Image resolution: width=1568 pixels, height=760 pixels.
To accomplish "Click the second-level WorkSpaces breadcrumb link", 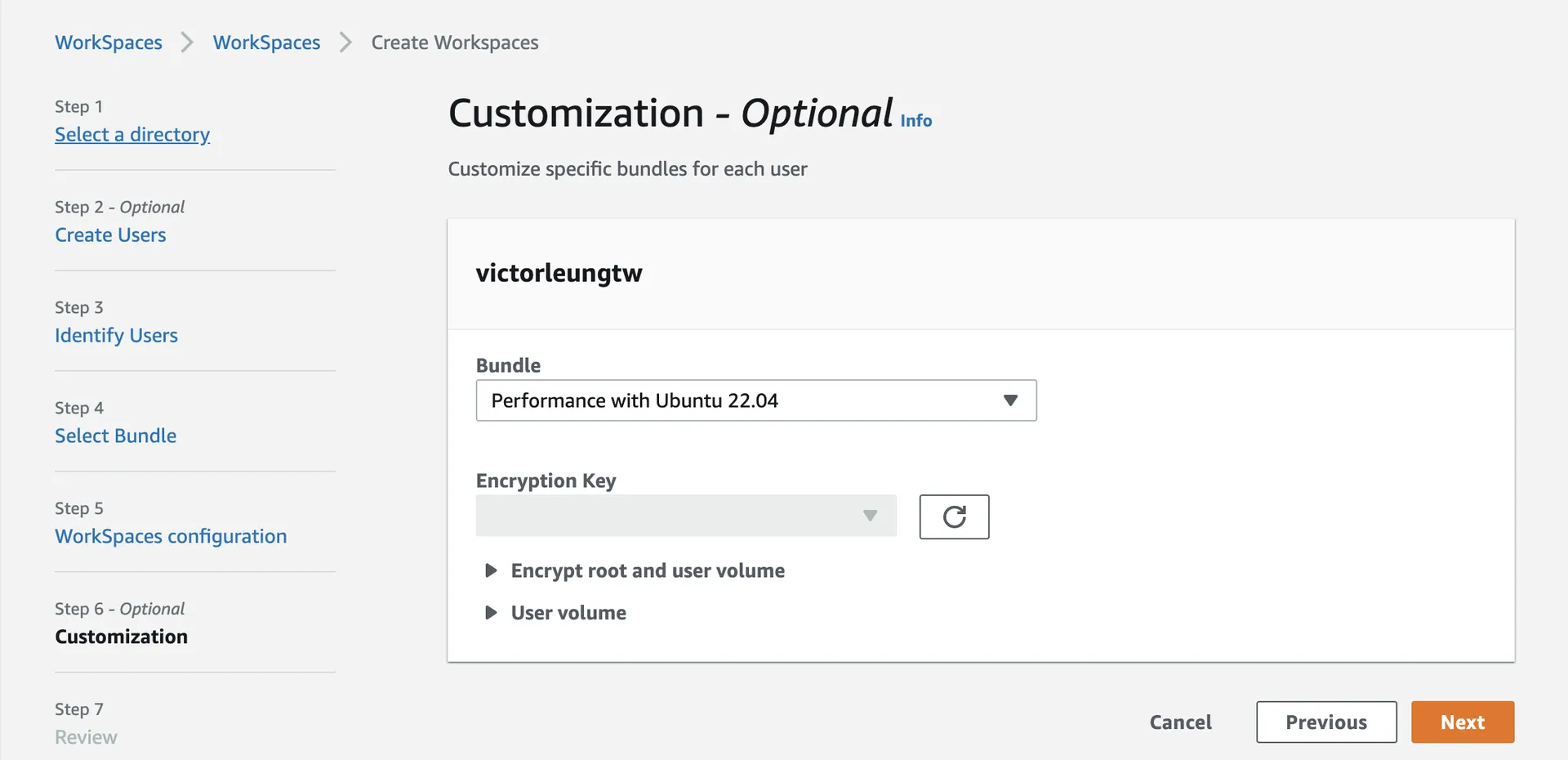I will [x=266, y=42].
